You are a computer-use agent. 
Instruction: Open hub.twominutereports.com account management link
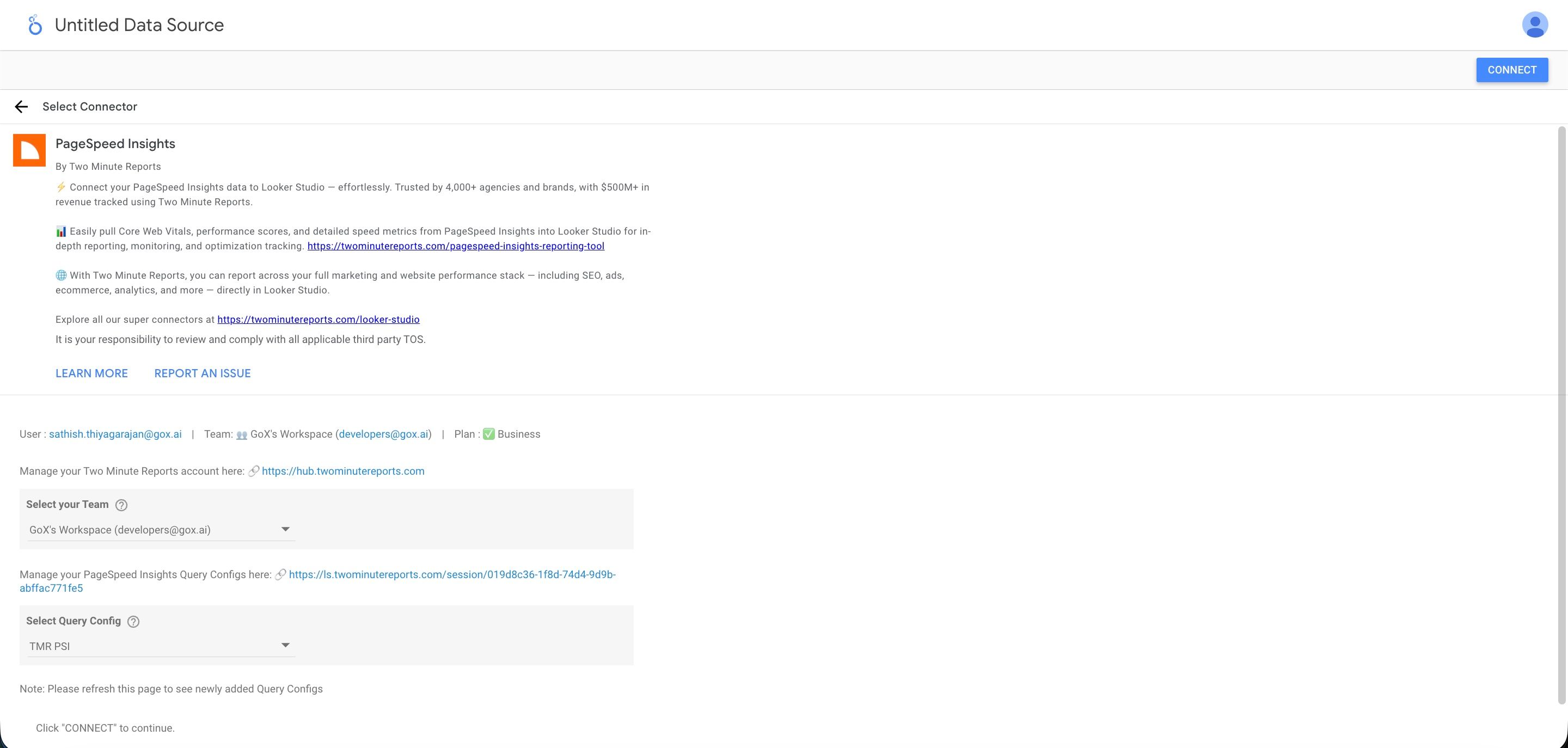[342, 470]
